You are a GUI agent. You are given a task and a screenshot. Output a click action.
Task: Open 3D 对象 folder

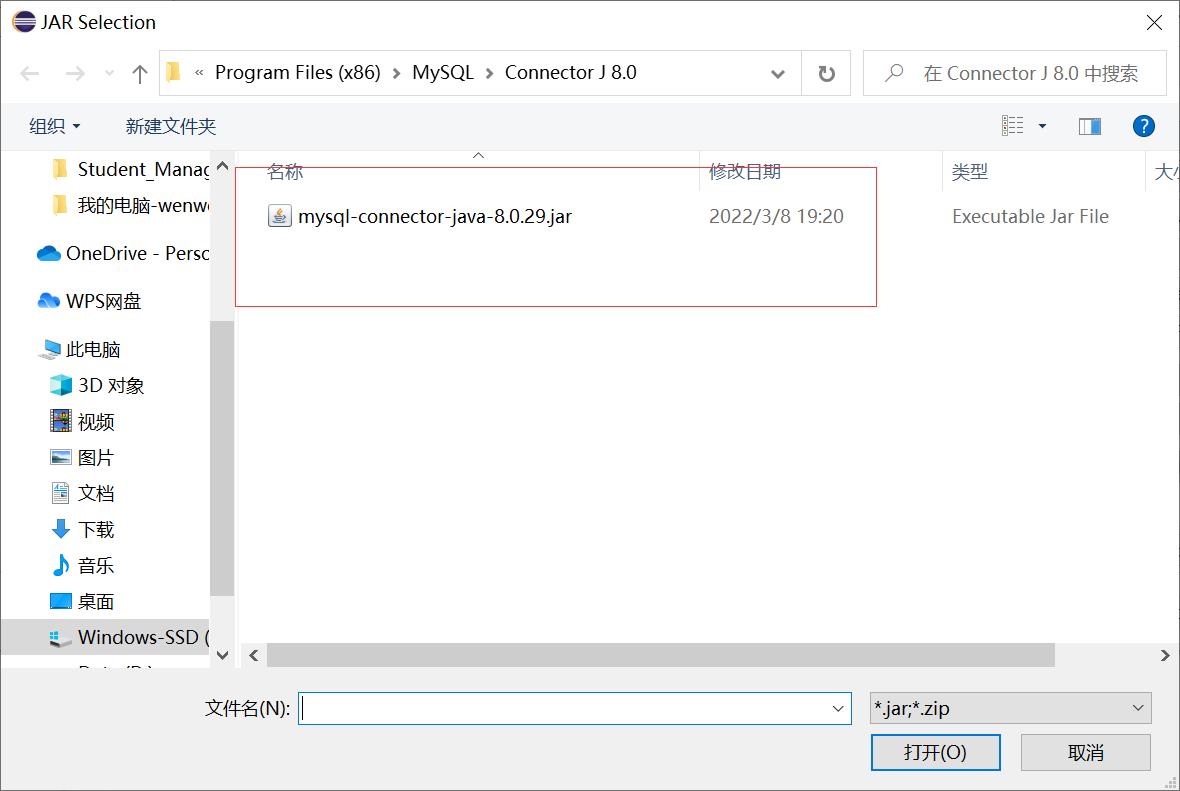click(96, 385)
